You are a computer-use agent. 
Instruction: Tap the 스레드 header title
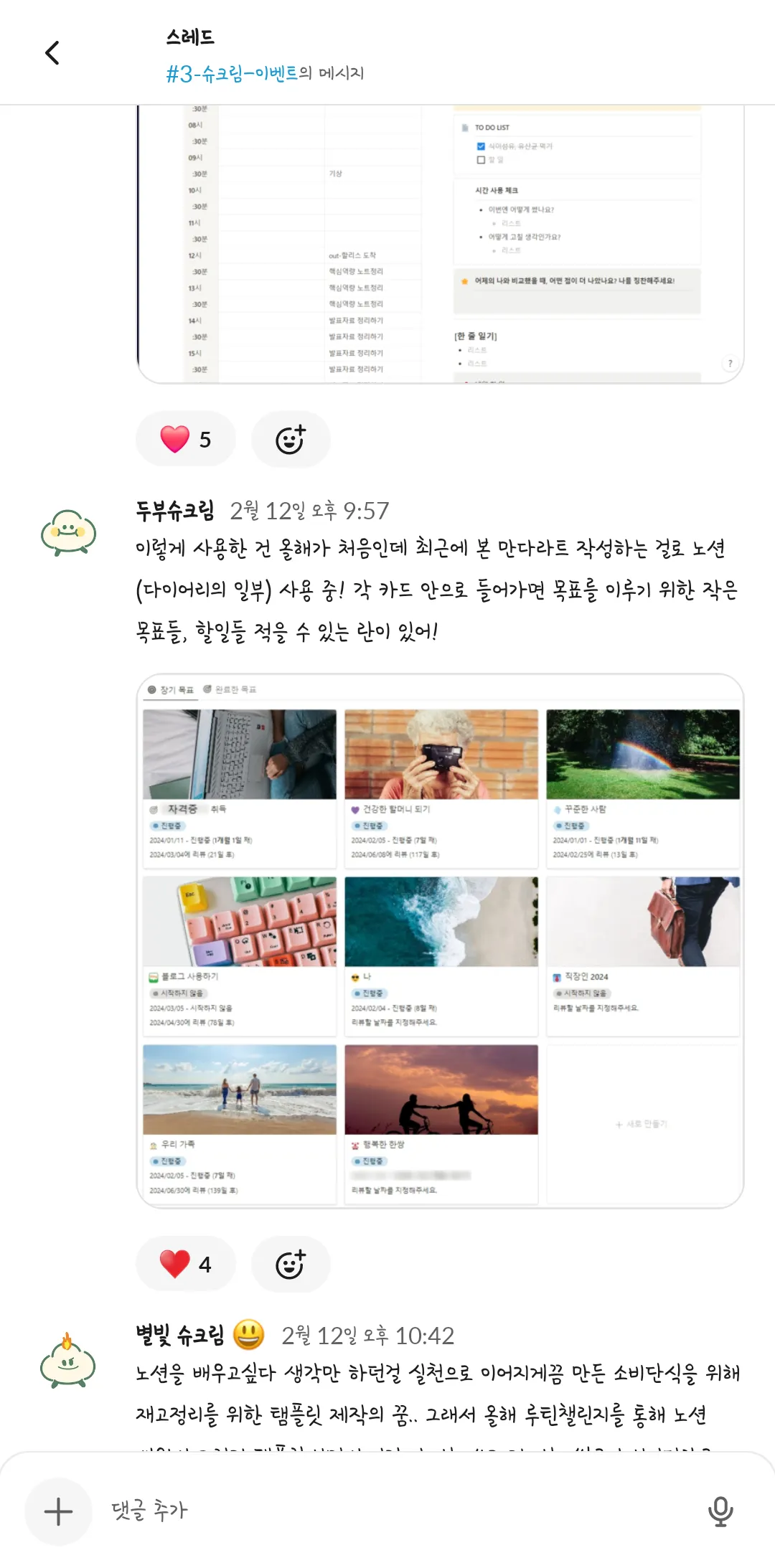pyautogui.click(x=190, y=37)
